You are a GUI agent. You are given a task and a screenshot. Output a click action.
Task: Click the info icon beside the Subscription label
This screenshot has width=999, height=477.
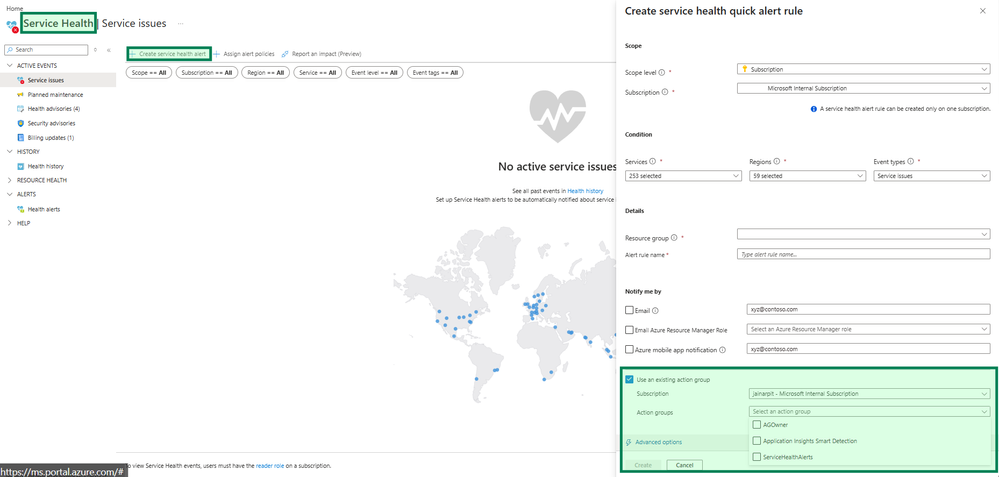point(665,92)
